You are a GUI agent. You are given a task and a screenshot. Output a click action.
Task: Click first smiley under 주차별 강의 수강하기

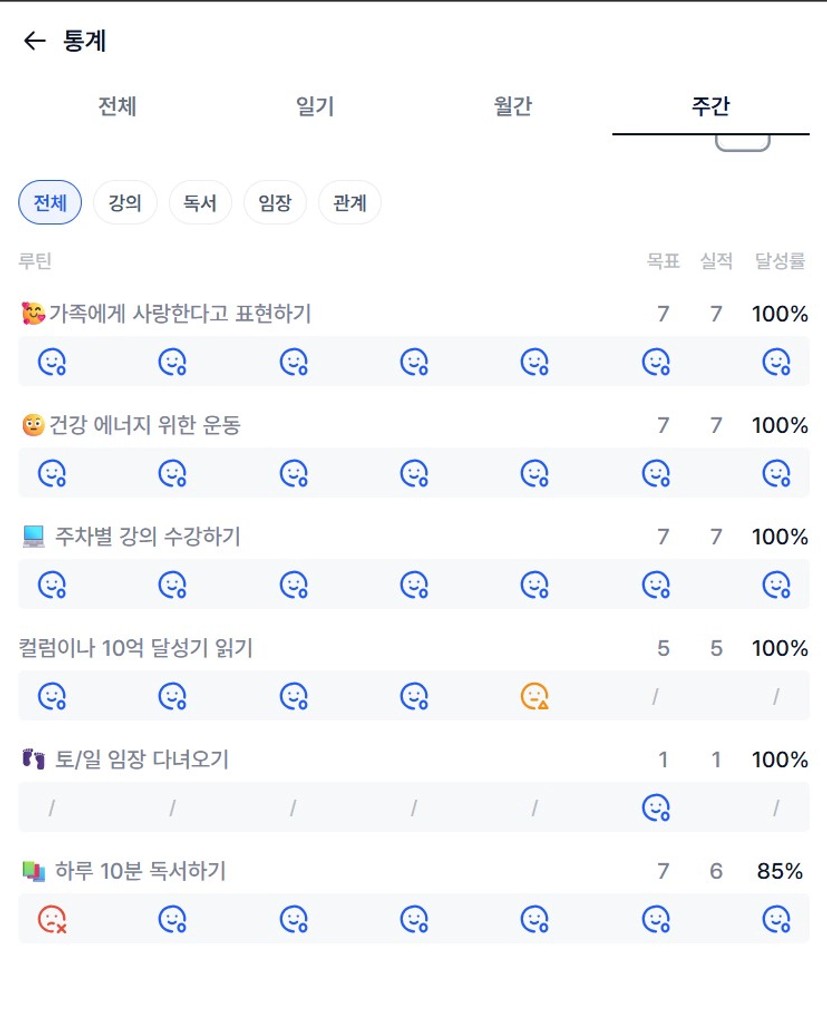52,584
